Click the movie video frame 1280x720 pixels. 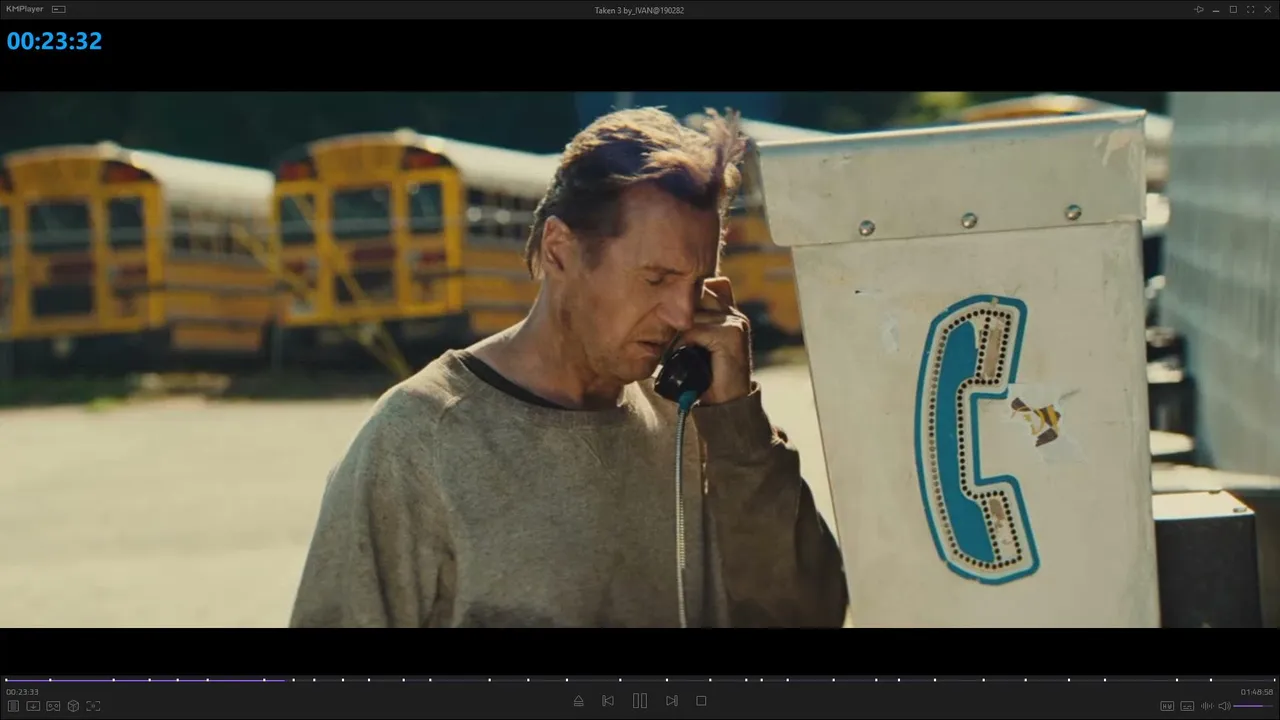click(x=640, y=360)
